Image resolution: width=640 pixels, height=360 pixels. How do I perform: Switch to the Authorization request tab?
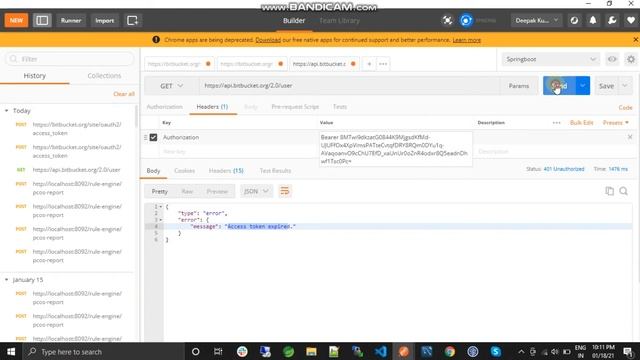click(164, 107)
